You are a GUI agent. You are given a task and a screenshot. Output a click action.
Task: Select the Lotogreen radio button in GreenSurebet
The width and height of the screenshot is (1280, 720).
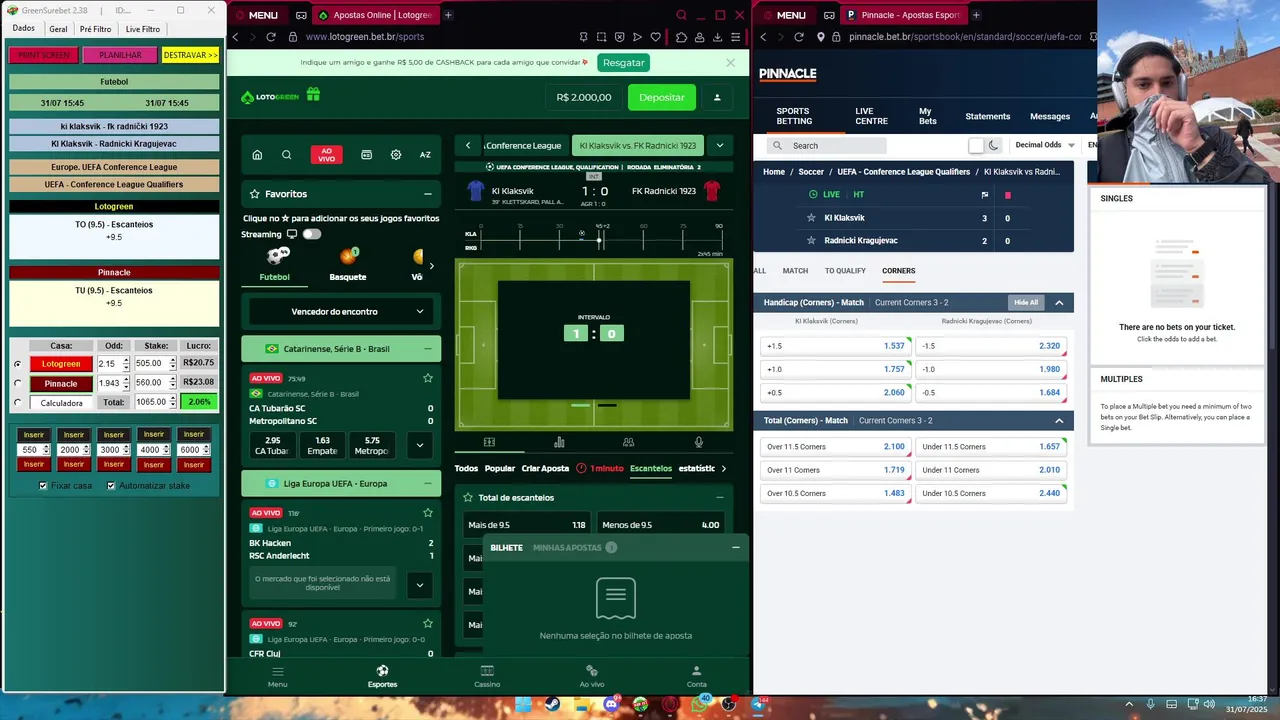17,364
